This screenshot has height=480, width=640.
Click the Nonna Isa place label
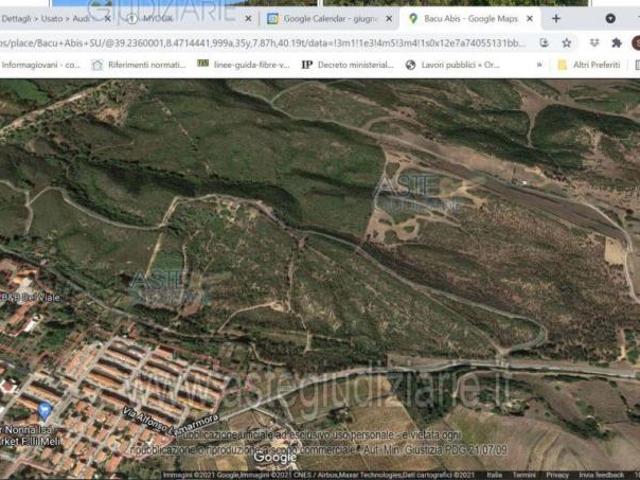point(27,430)
